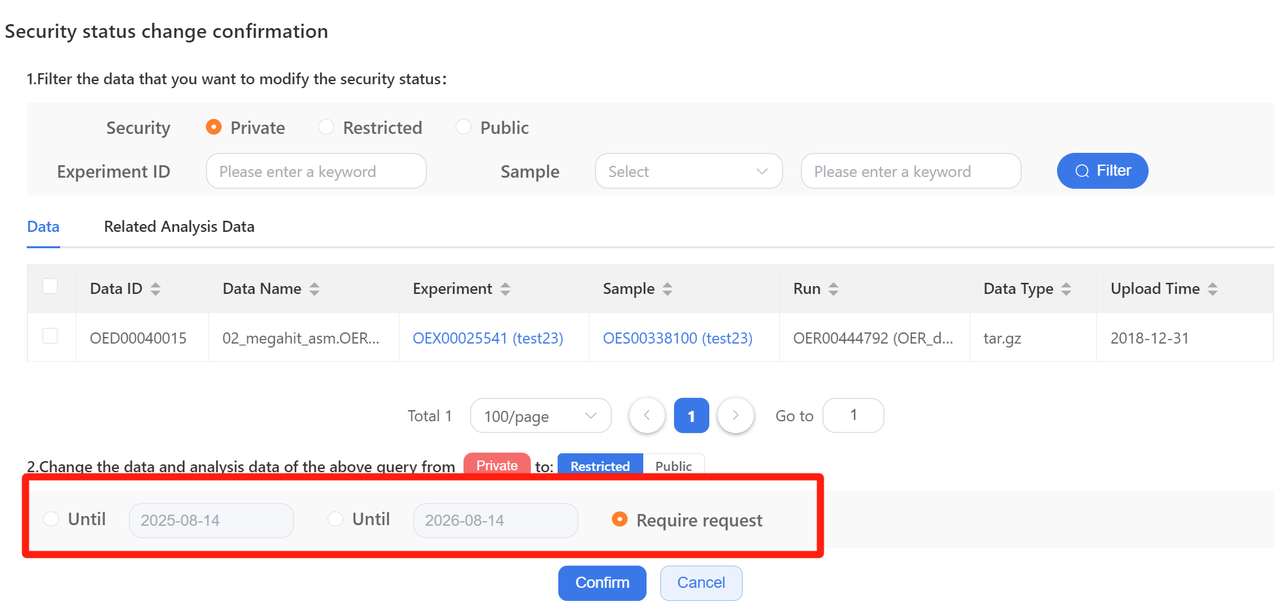Screen dimensions: 1280x612
Task: Sort rows by Sample column
Action: (667, 289)
